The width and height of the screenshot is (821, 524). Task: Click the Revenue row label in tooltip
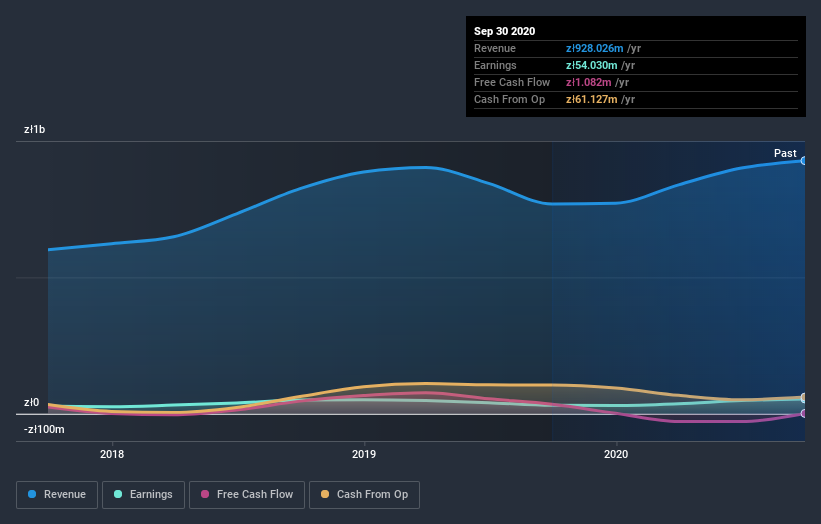[495, 48]
